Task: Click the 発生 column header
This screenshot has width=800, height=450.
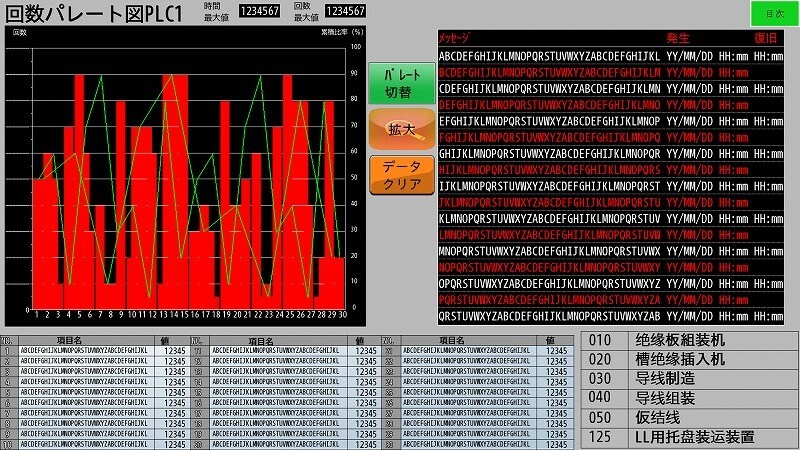Action: point(678,38)
